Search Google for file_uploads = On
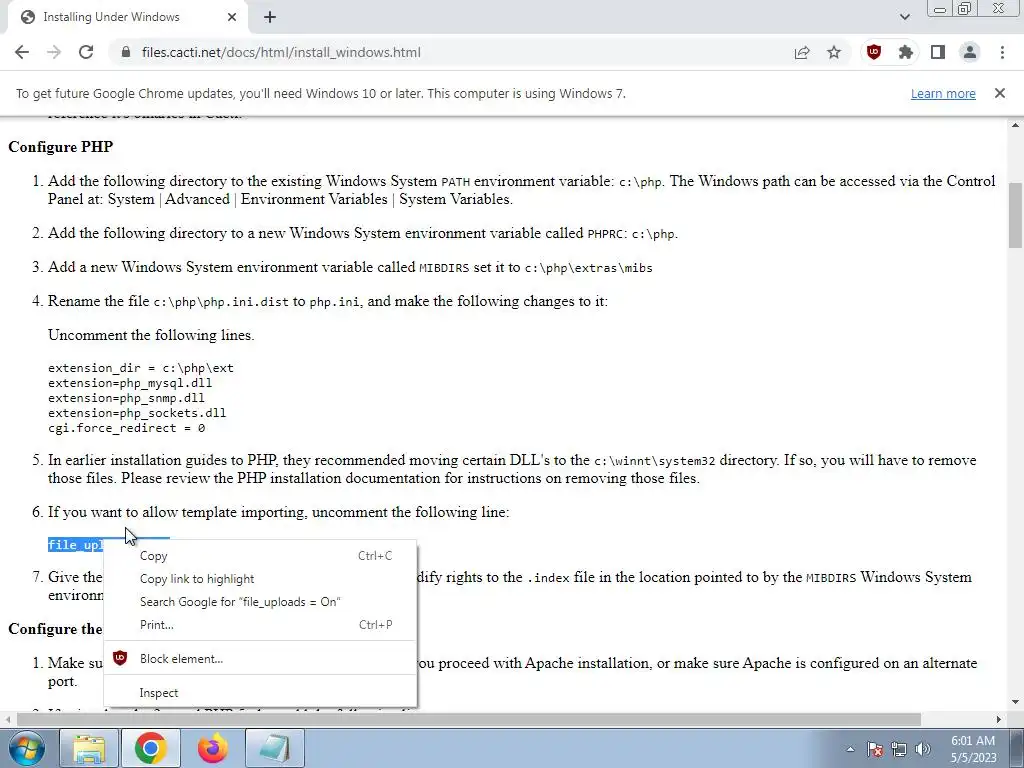The height and width of the screenshot is (768, 1024). click(261, 601)
